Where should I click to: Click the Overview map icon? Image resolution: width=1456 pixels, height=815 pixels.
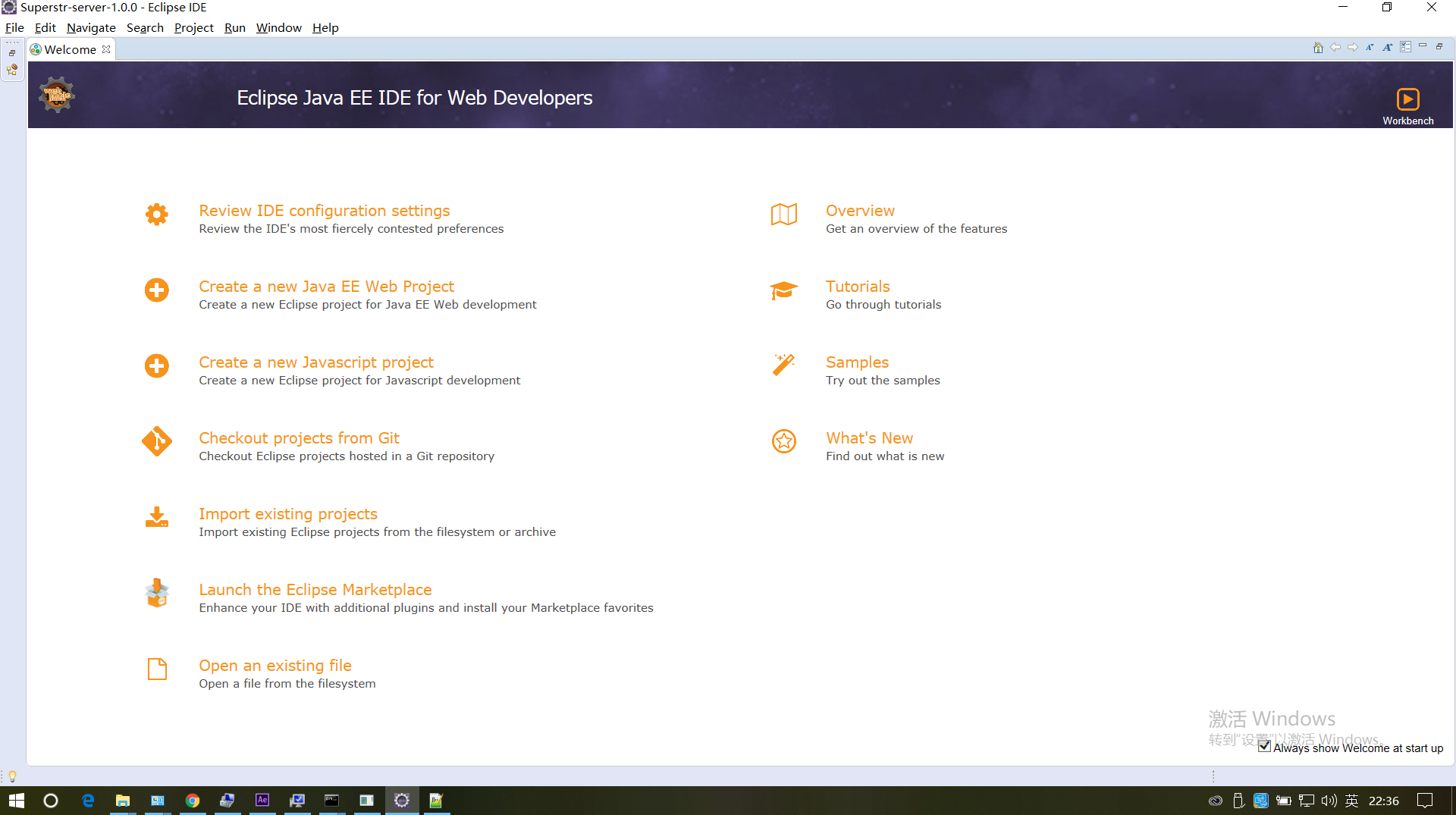point(784,215)
